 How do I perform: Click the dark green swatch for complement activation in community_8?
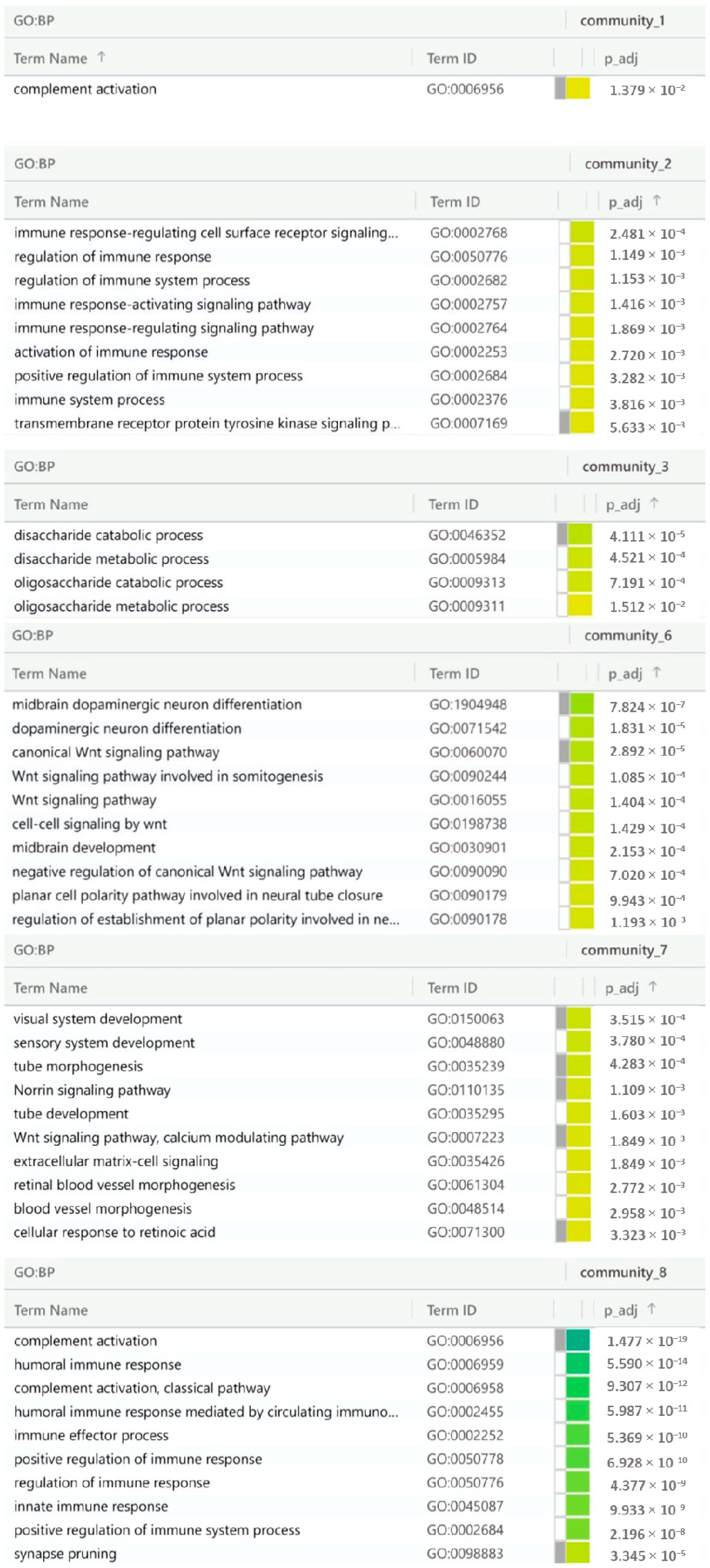[x=577, y=1340]
